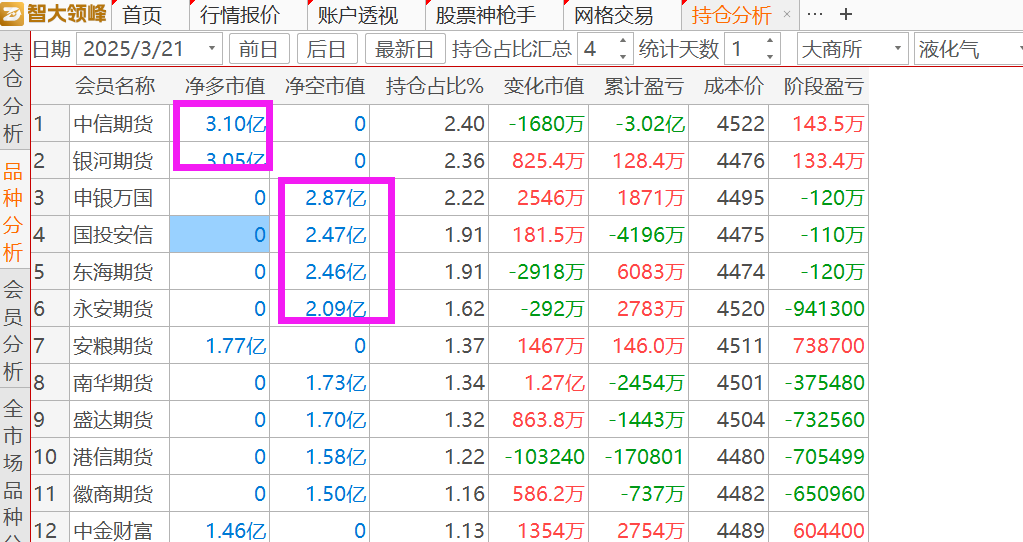Close the 持仓分析 tab
Screen dimensions: 1023x542
pyautogui.click(x=787, y=14)
